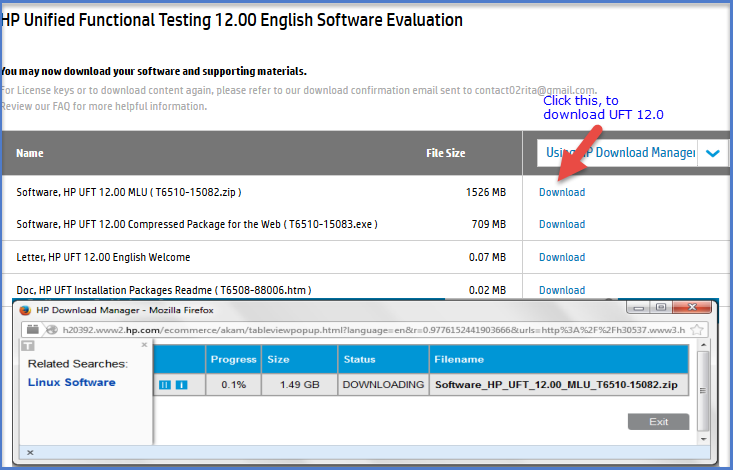This screenshot has width=733, height=470.
Task: Click the popup's scrollbar down arrow
Action: [703, 439]
